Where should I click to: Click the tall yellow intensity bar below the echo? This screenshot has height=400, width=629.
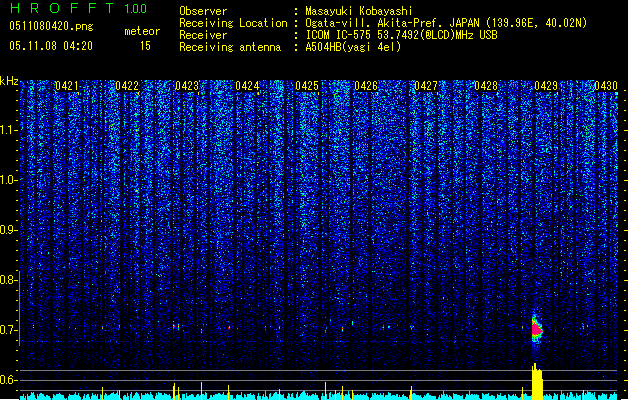click(x=537, y=382)
